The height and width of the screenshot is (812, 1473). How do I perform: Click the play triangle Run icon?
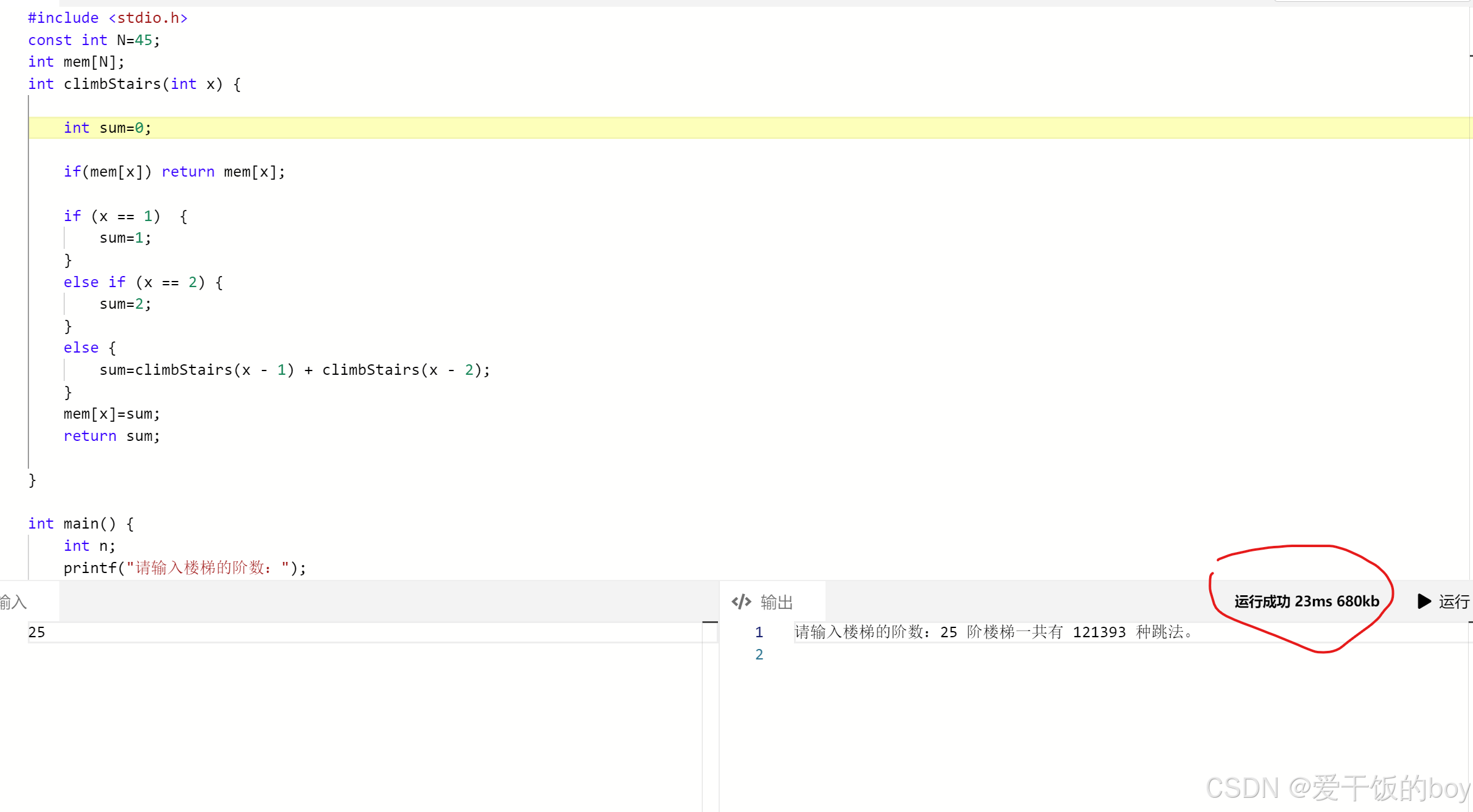coord(1424,601)
